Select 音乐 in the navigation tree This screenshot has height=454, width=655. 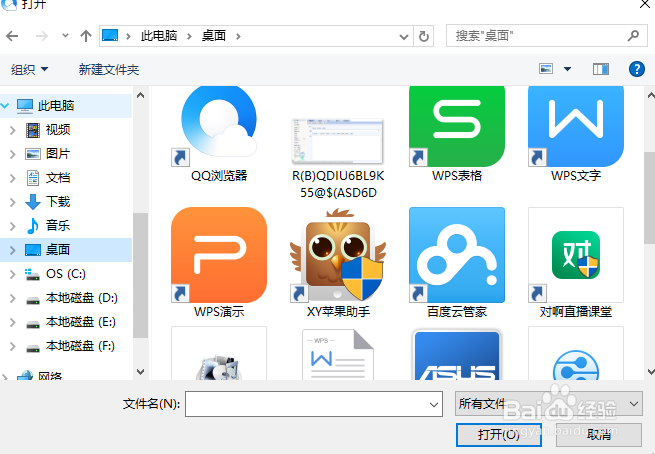click(x=58, y=226)
